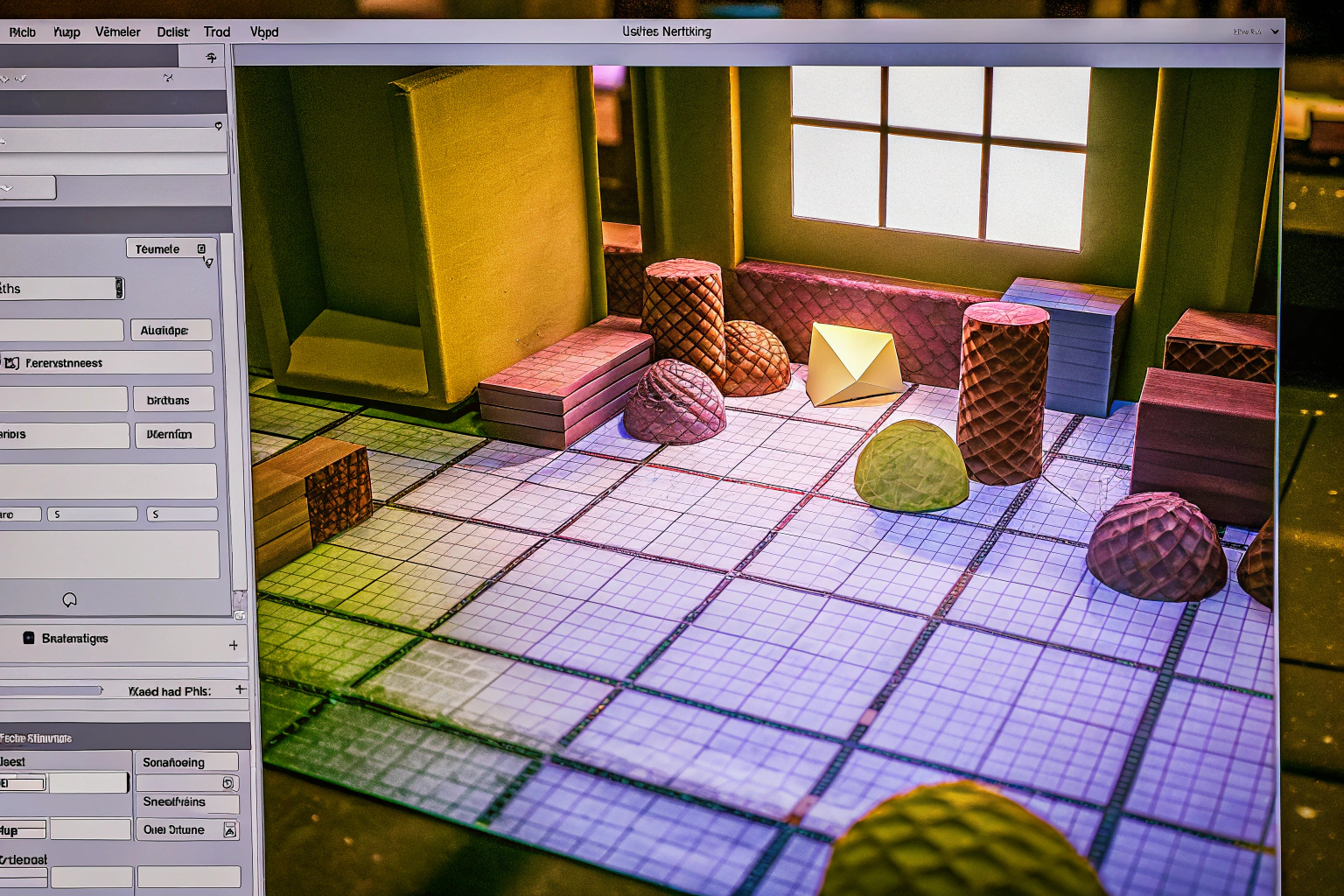The image size is (1344, 896).
Task: Open the Trod menu
Action: 217,32
